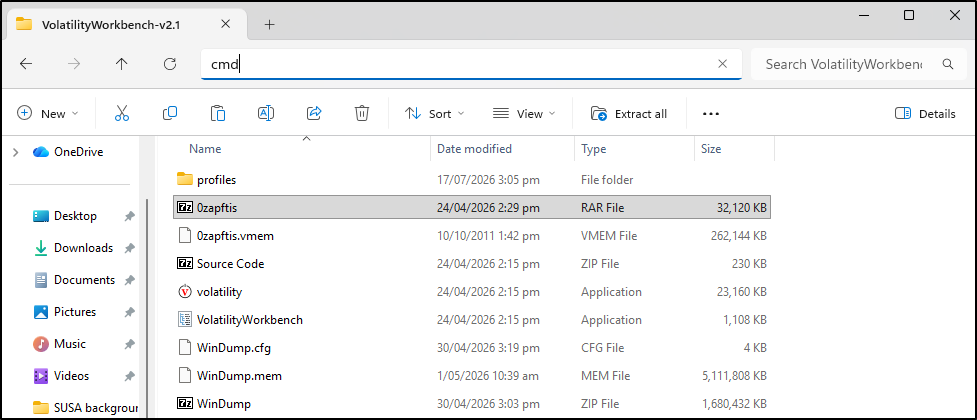Image resolution: width=977 pixels, height=420 pixels.
Task: Click the Share icon in toolbar
Action: coord(314,113)
